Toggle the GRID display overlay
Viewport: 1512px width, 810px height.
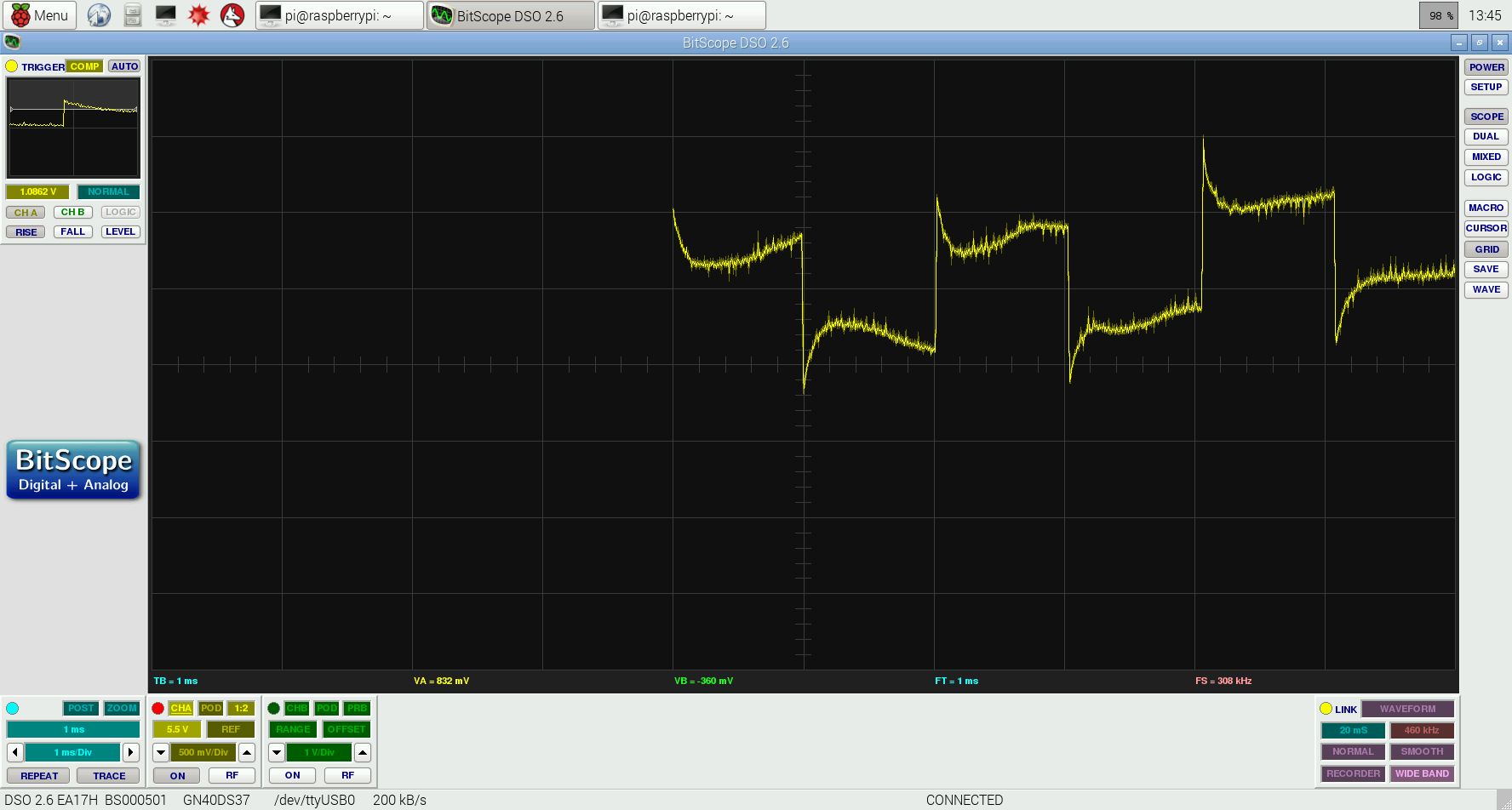(1486, 248)
